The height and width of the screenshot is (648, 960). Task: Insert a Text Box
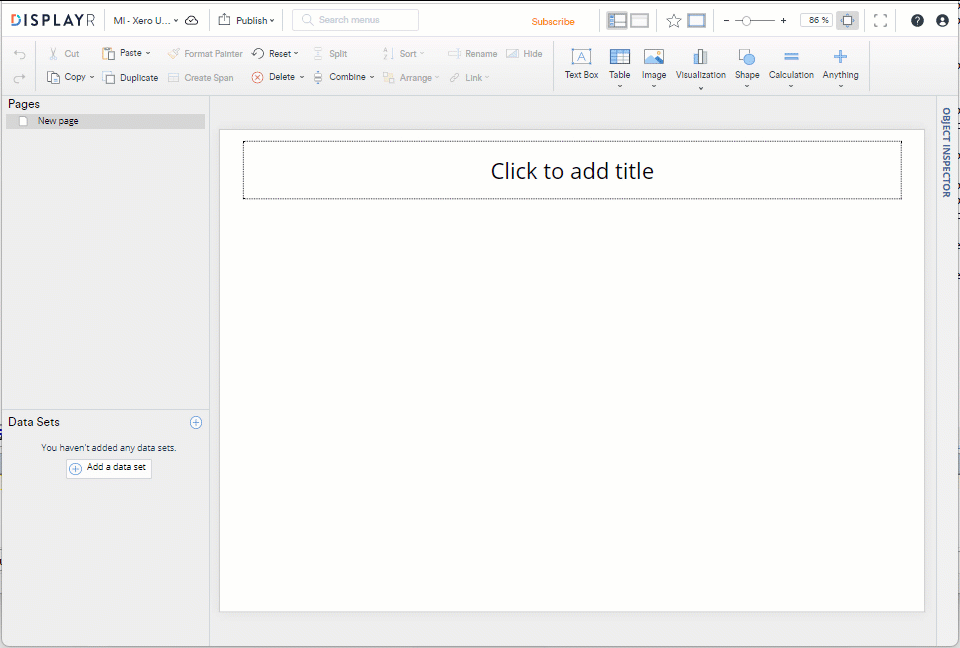(x=581, y=64)
